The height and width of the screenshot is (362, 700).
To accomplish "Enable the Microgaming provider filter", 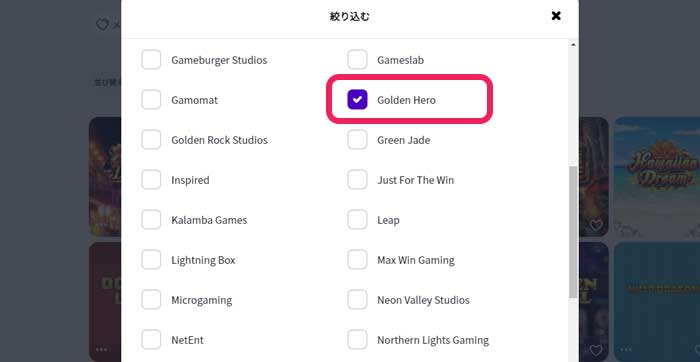I will click(151, 300).
